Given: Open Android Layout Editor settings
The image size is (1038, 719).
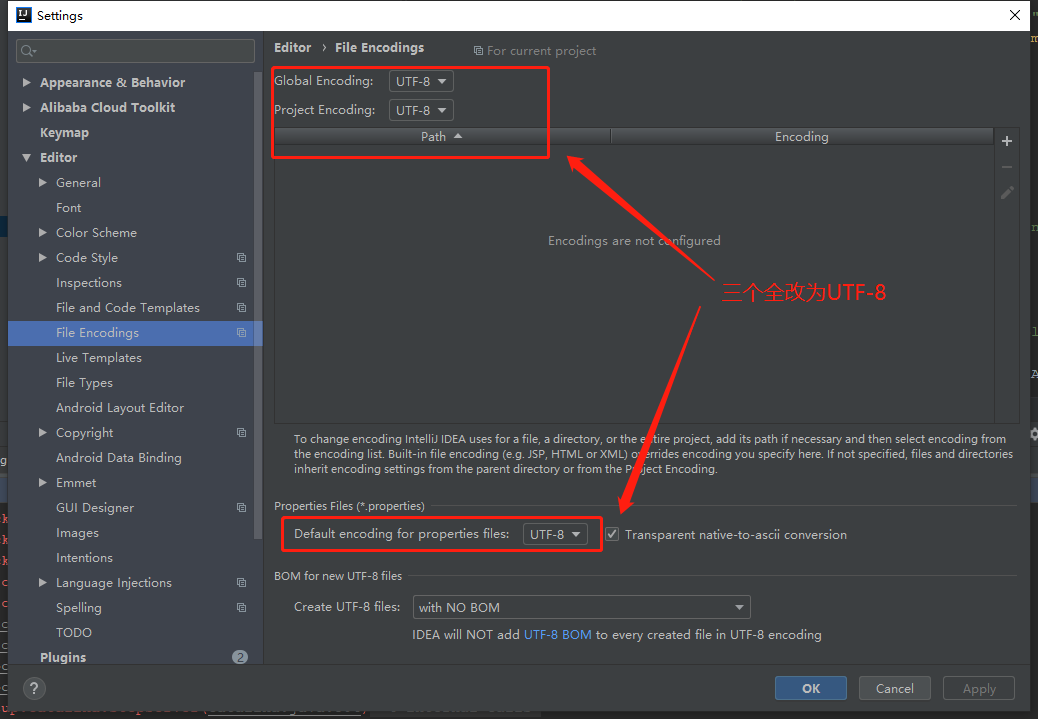Looking at the screenshot, I should [120, 408].
